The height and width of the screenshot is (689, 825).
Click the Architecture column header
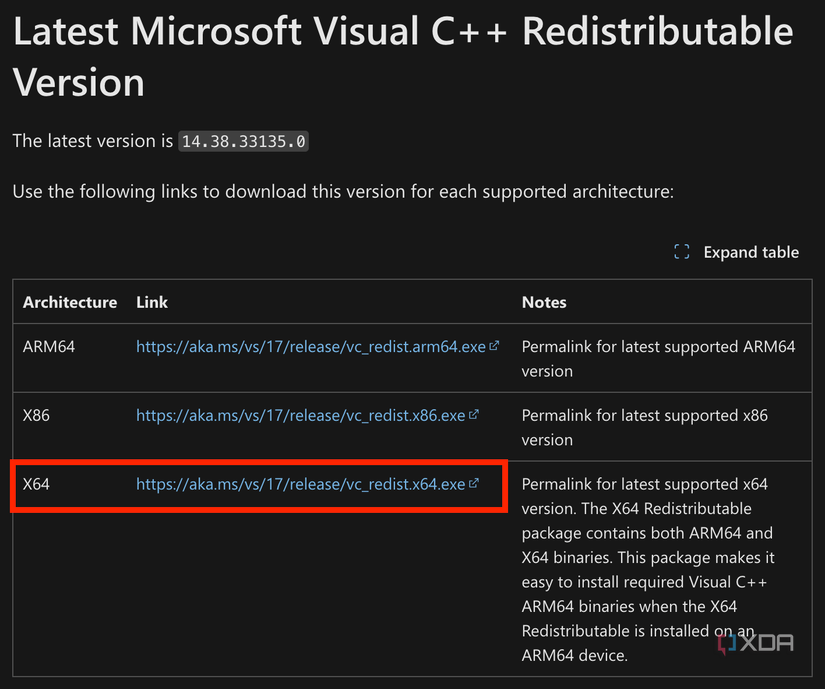click(70, 302)
